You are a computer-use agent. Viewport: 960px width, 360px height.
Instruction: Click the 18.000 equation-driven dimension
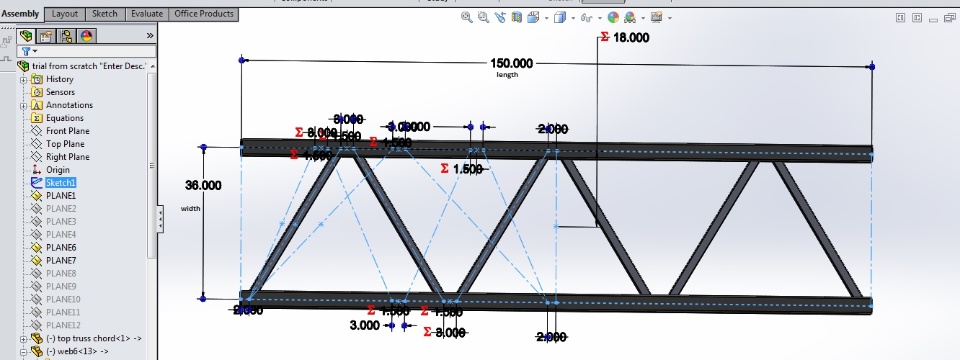[631, 37]
